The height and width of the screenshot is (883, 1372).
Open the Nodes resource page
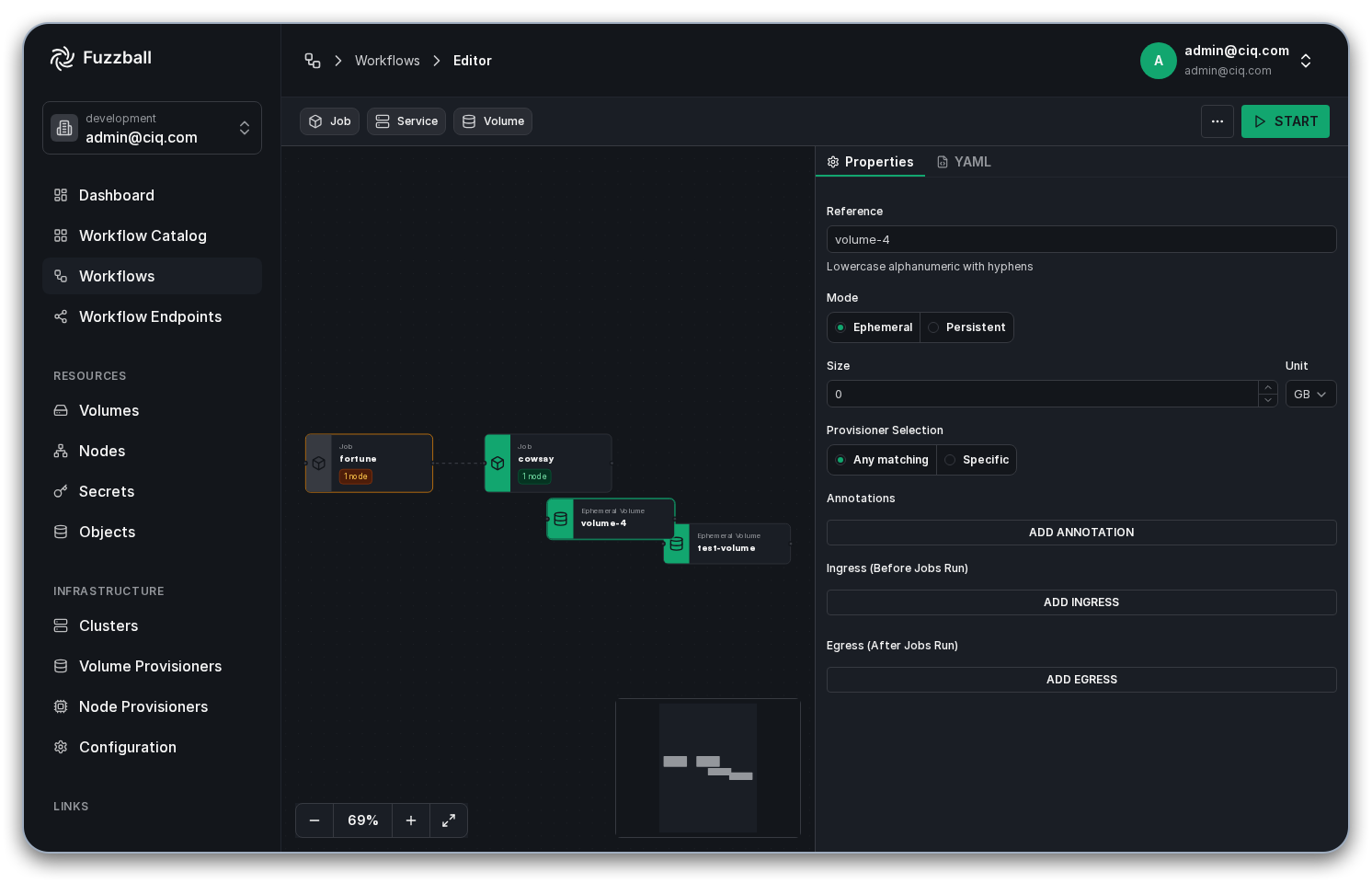(152, 451)
